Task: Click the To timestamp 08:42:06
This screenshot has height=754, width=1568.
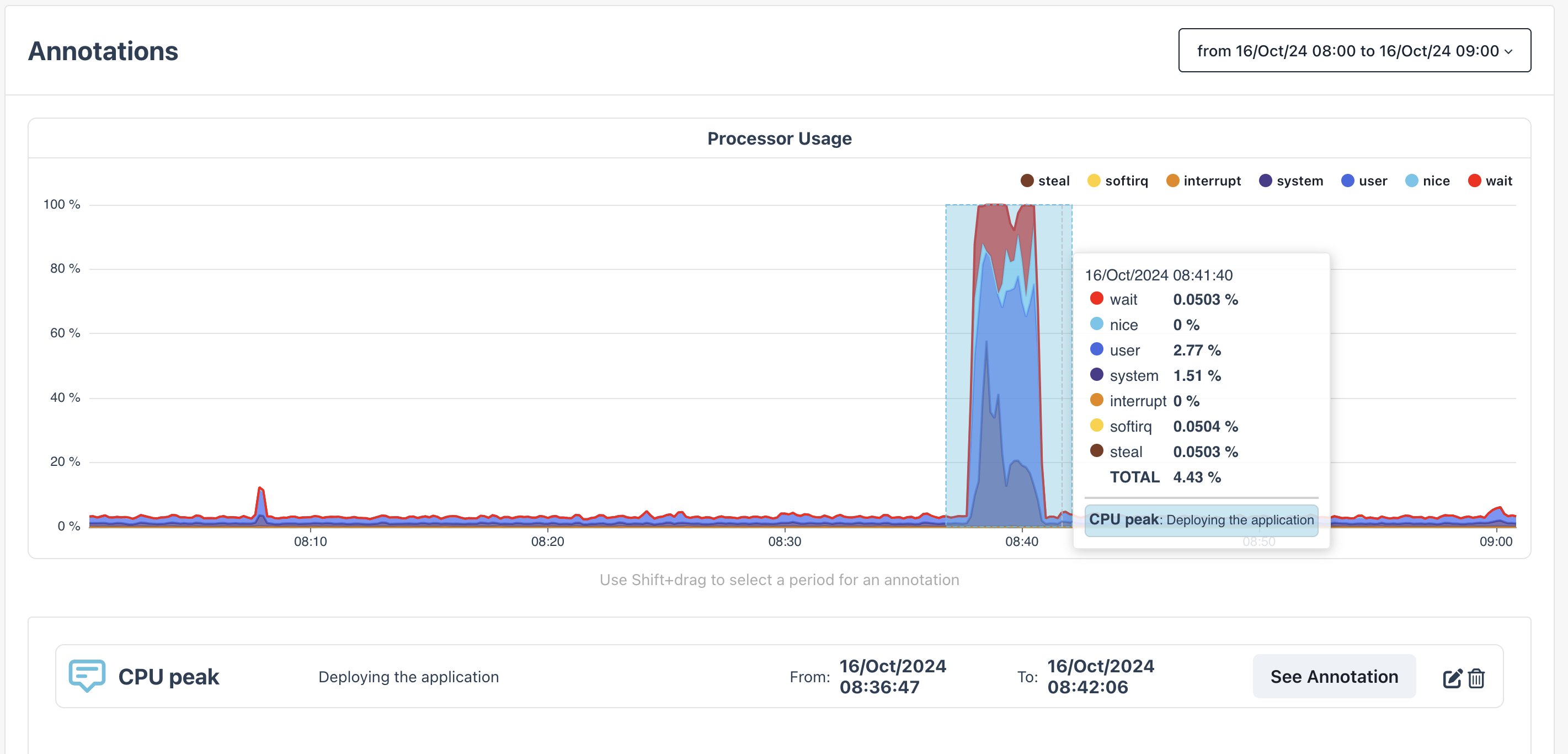Action: coord(1087,687)
